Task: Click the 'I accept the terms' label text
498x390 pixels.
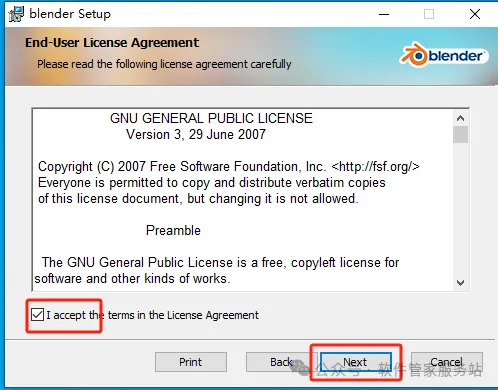Action: click(x=153, y=315)
